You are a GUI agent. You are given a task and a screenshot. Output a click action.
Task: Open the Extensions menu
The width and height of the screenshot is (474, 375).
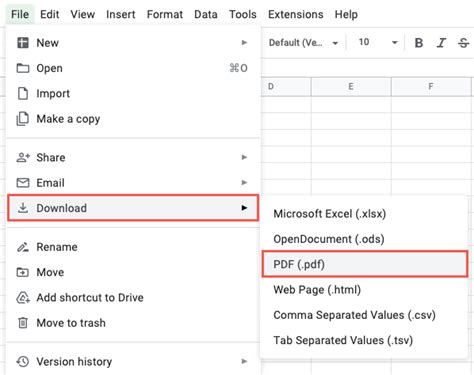point(296,14)
